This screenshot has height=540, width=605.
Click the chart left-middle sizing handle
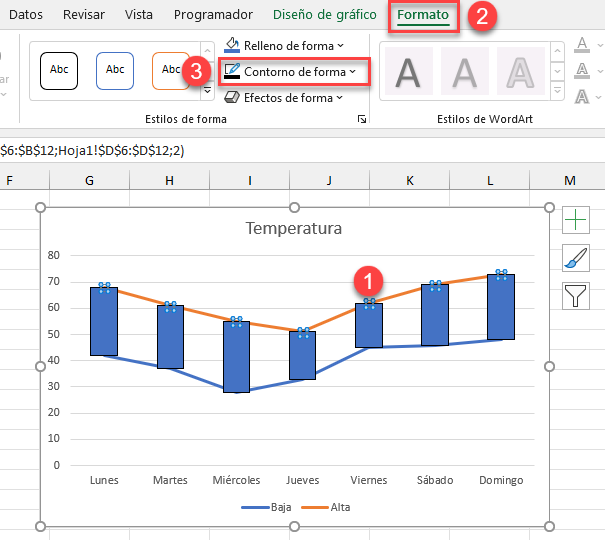40,366
